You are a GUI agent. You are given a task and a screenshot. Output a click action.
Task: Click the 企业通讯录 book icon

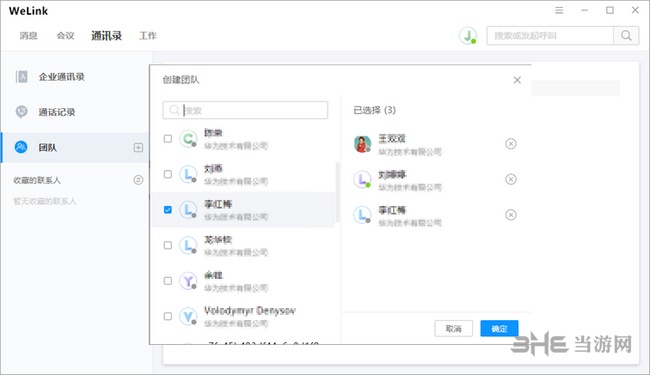22,77
